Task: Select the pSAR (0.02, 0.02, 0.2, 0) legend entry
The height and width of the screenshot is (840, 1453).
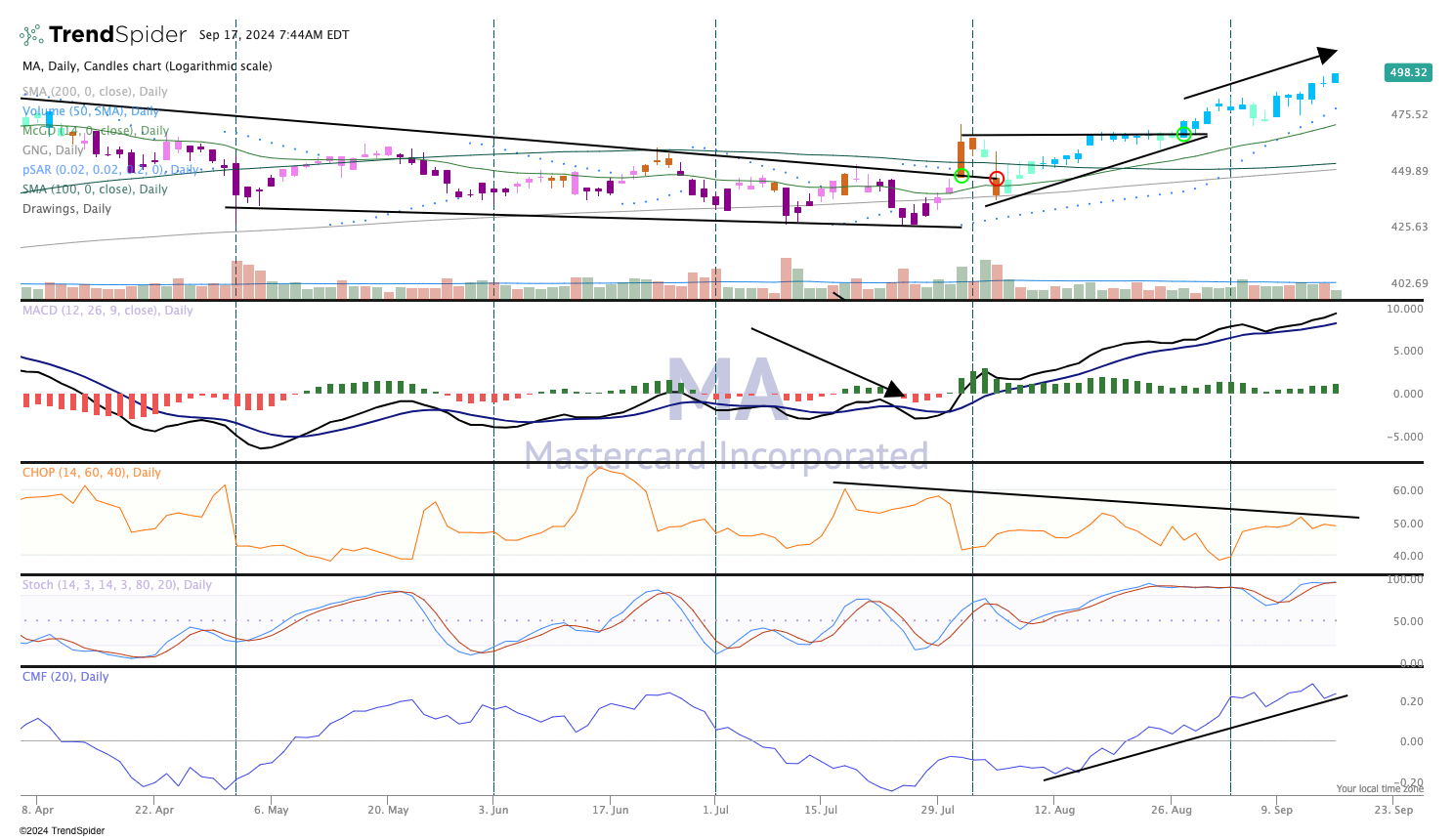Action: (110, 170)
